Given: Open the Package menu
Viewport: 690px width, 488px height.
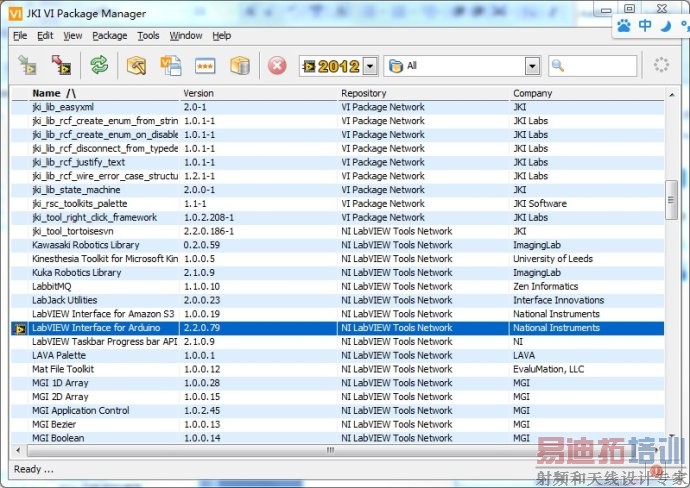Looking at the screenshot, I should (109, 36).
